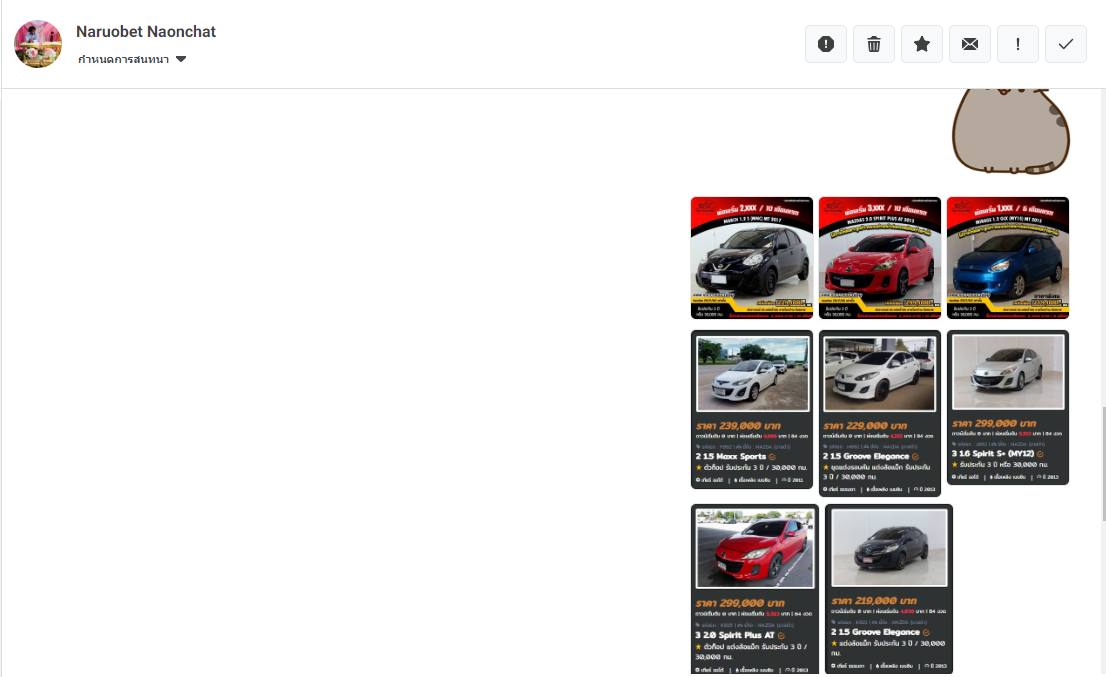View red 2.0 Spirit Plus AT listing

pos(755,589)
